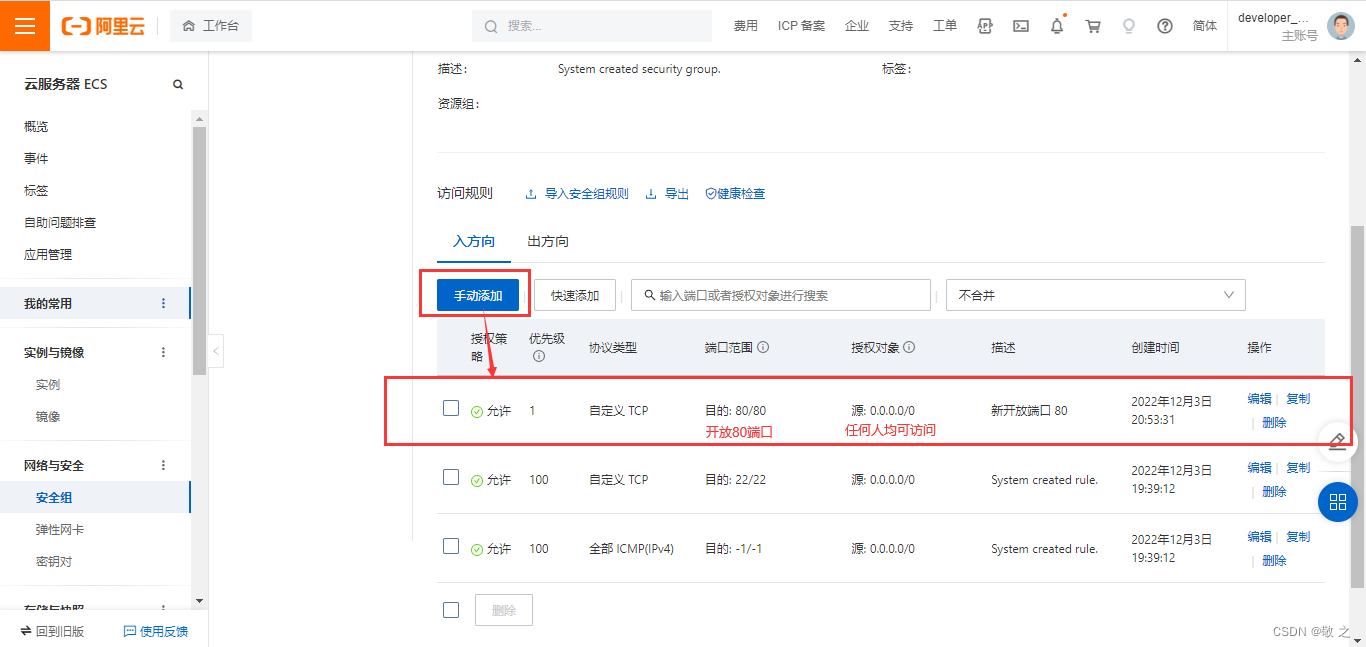Open 密钥对 in the sidebar
1366x647 pixels.
coord(54,562)
